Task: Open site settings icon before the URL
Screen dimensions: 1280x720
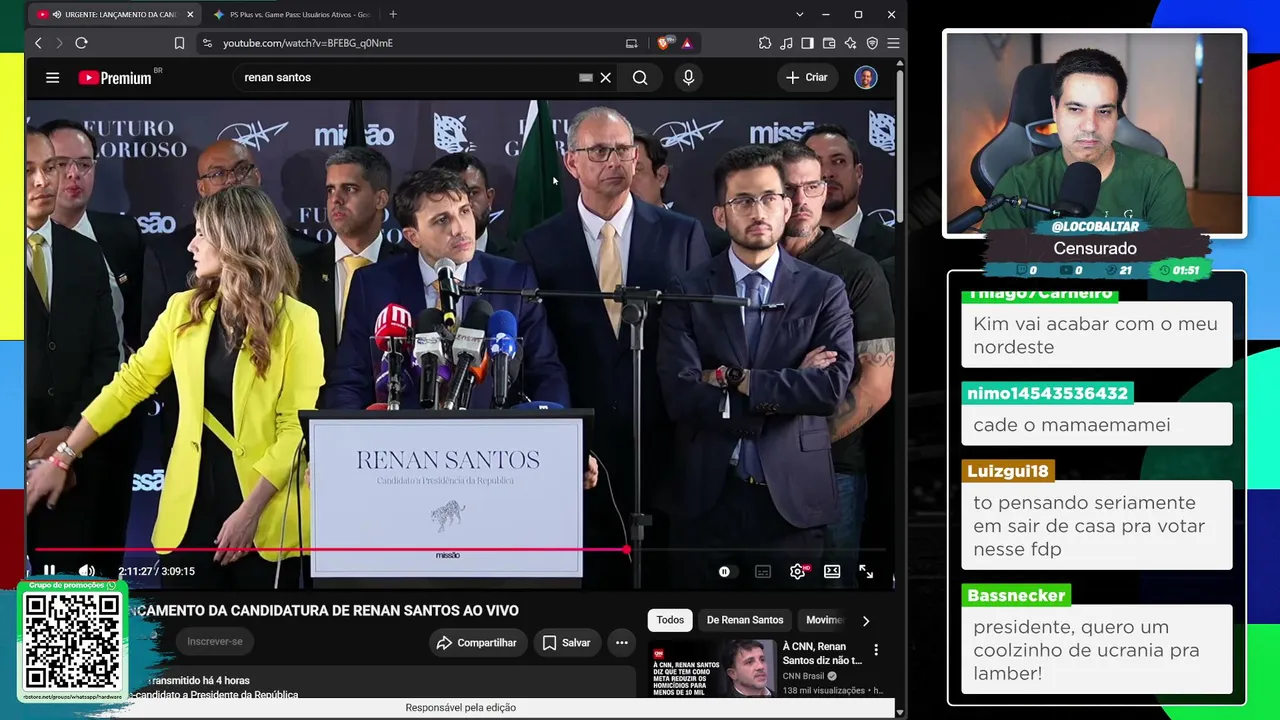Action: point(207,43)
